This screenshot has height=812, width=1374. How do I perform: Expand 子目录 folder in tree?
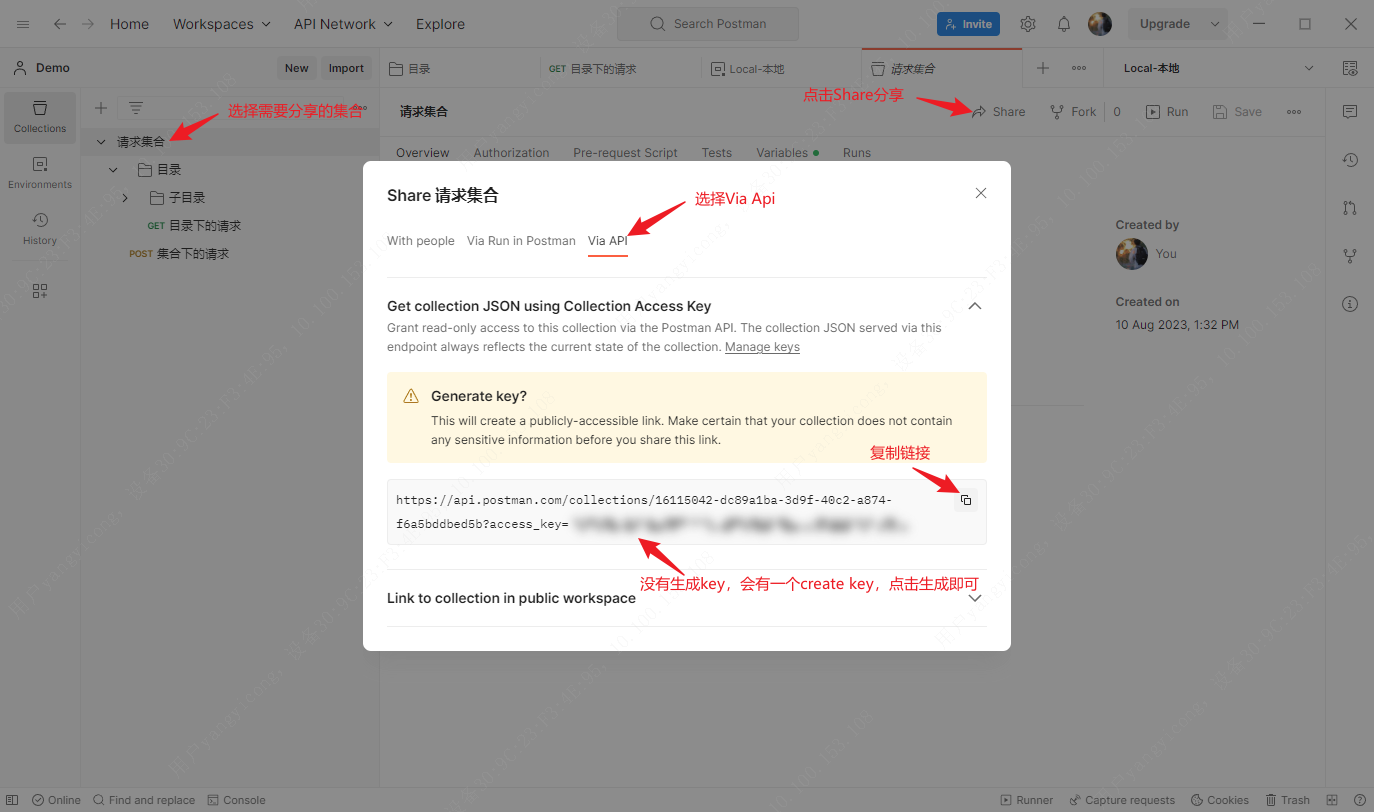[x=125, y=198]
